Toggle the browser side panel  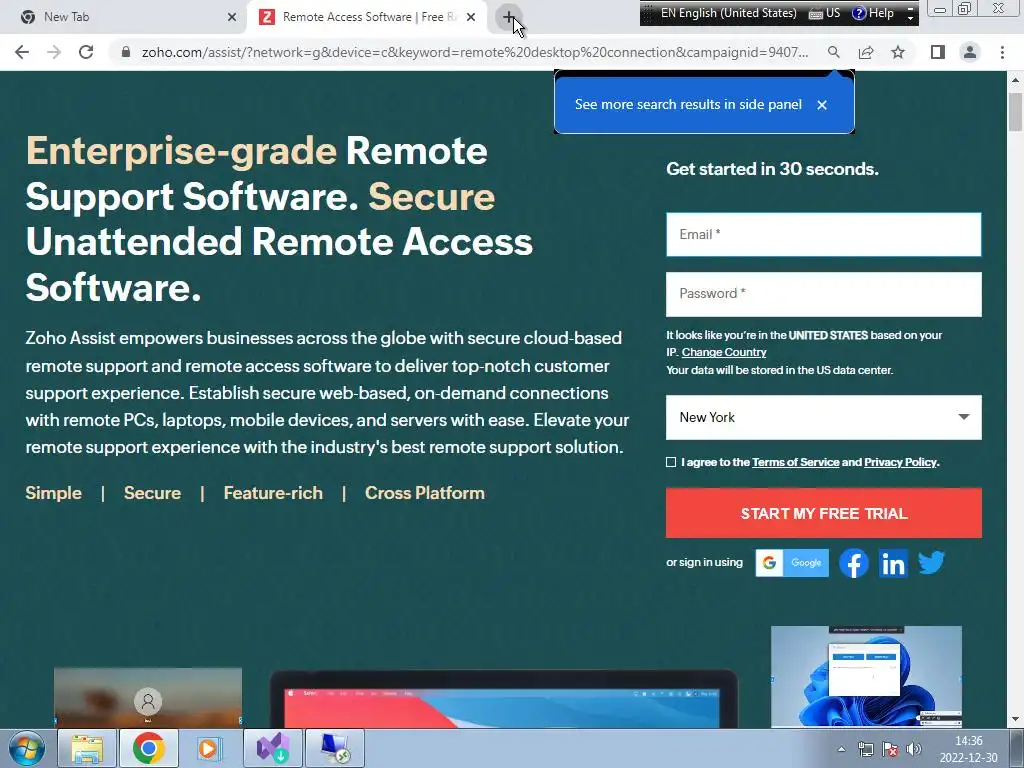[x=938, y=52]
